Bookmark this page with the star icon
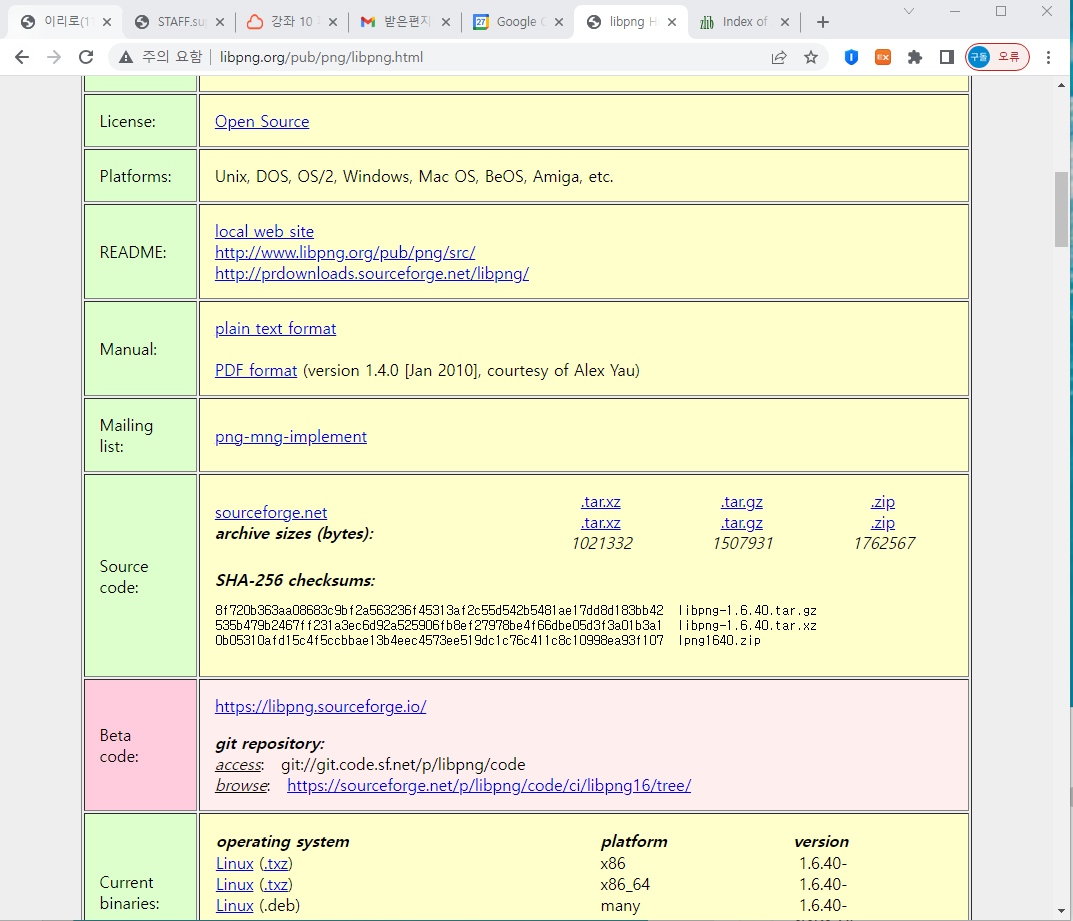Screen dimensions: 1073x921 pyautogui.click(x=811, y=57)
